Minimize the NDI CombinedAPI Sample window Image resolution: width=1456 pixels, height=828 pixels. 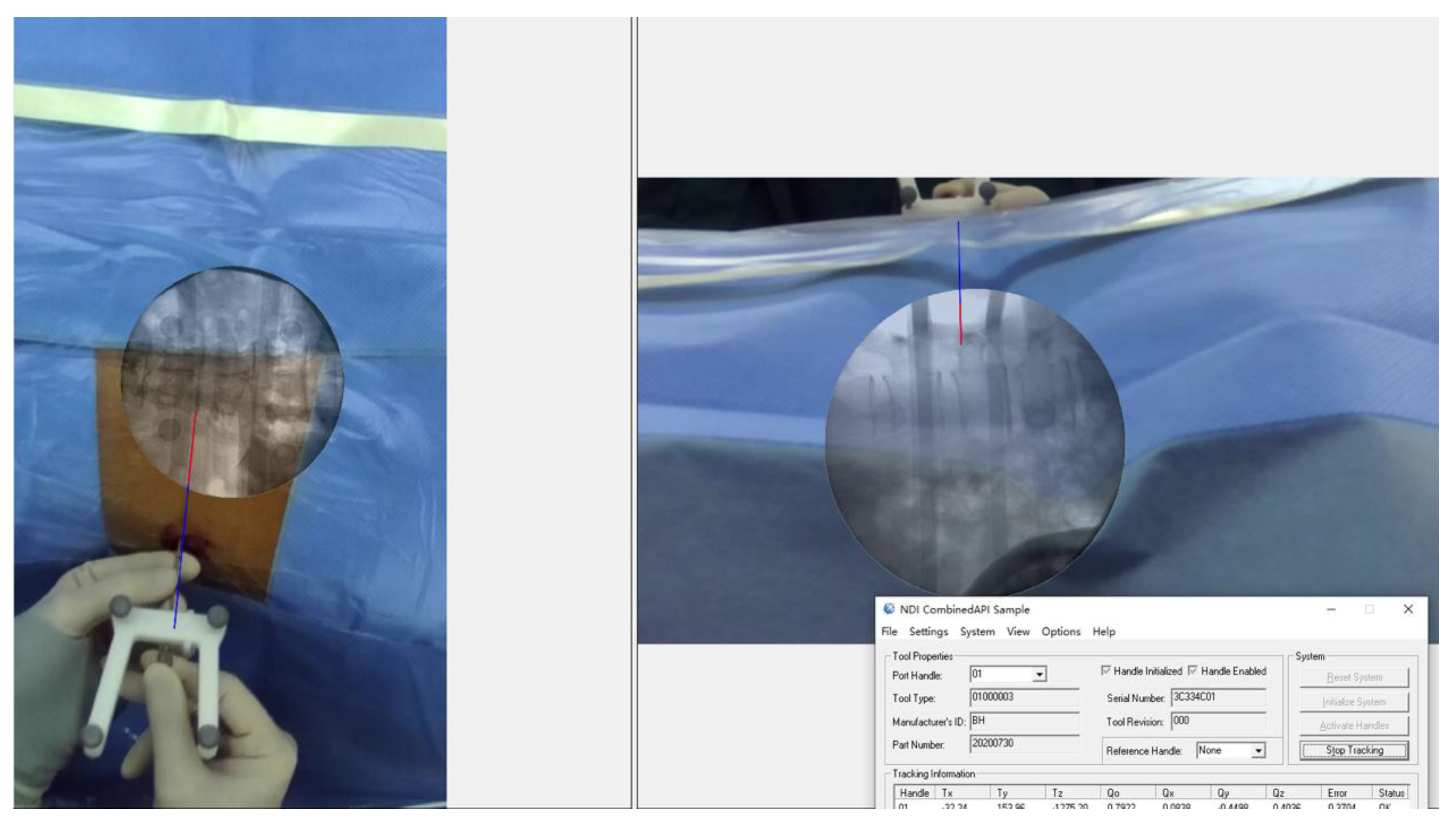[1331, 610]
